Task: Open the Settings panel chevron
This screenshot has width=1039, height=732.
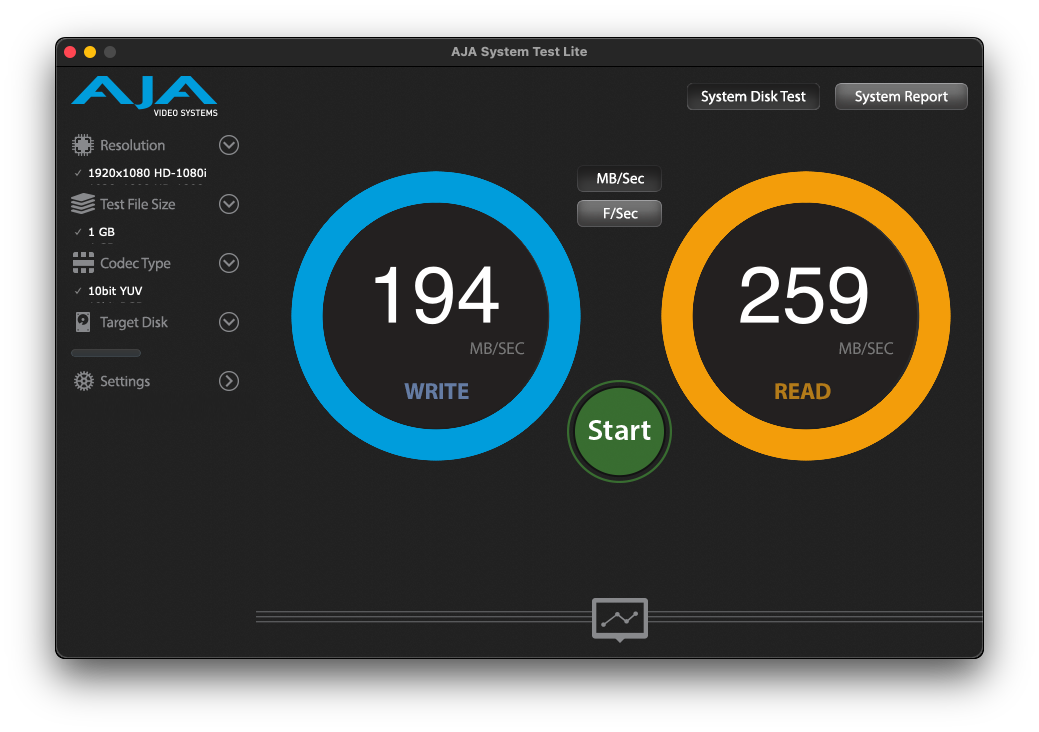Action: point(229,381)
